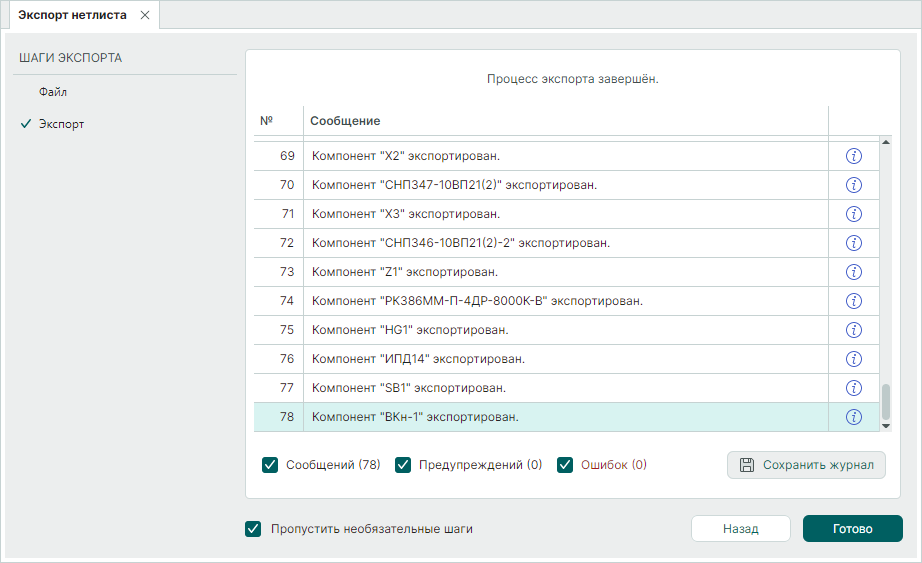922x563 pixels.
Task: Click "Сохранить журнал" button
Action: click(x=806, y=465)
